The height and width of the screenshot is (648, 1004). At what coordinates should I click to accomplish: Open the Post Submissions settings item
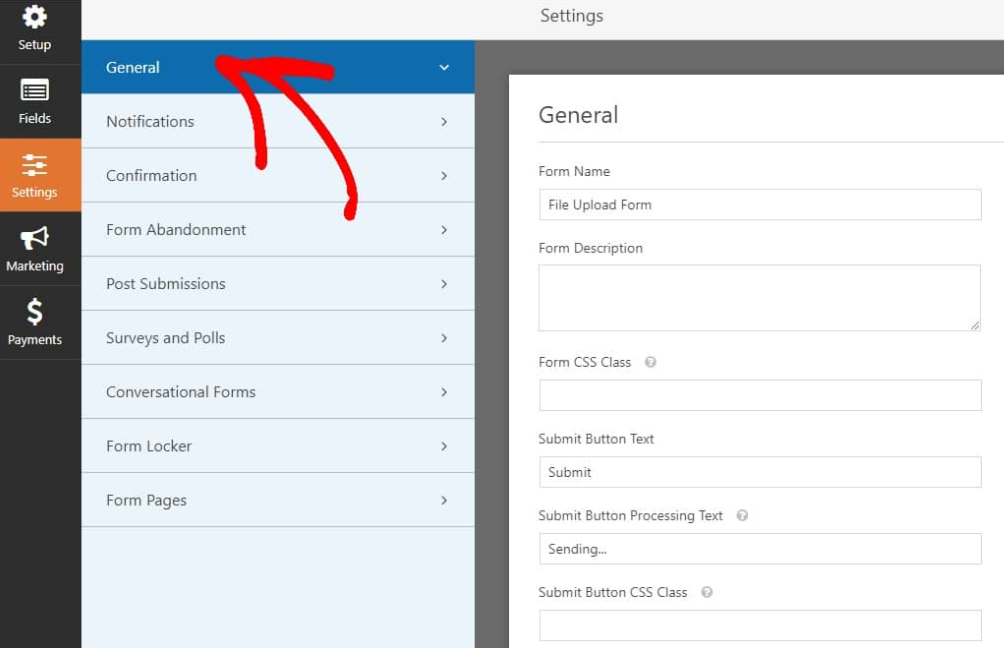(x=278, y=284)
